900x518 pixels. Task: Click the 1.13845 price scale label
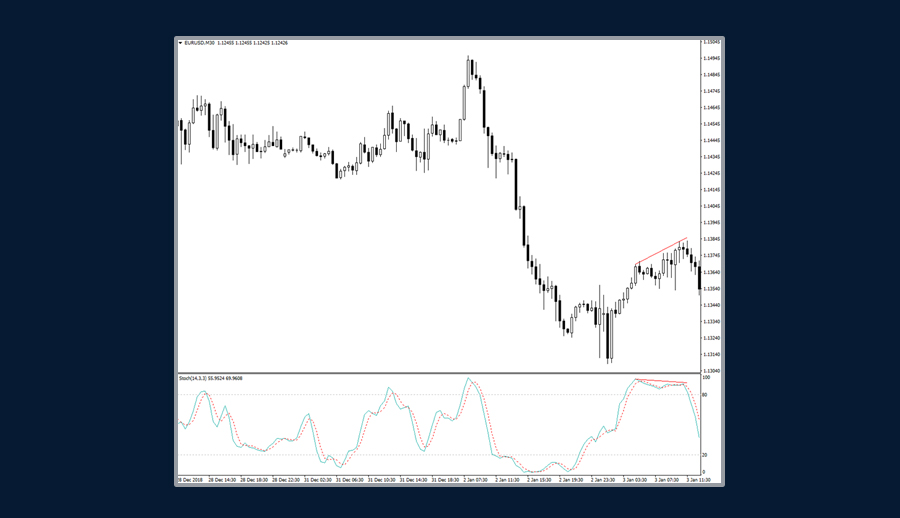(x=712, y=239)
